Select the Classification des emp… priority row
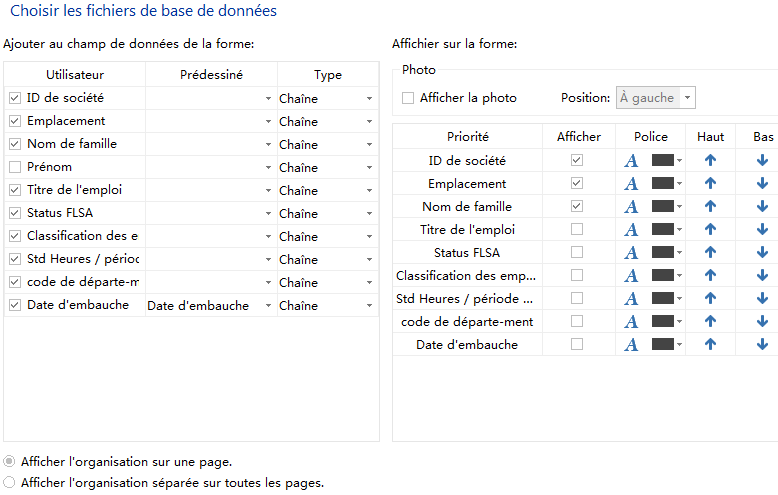778x495 pixels. coord(467,275)
